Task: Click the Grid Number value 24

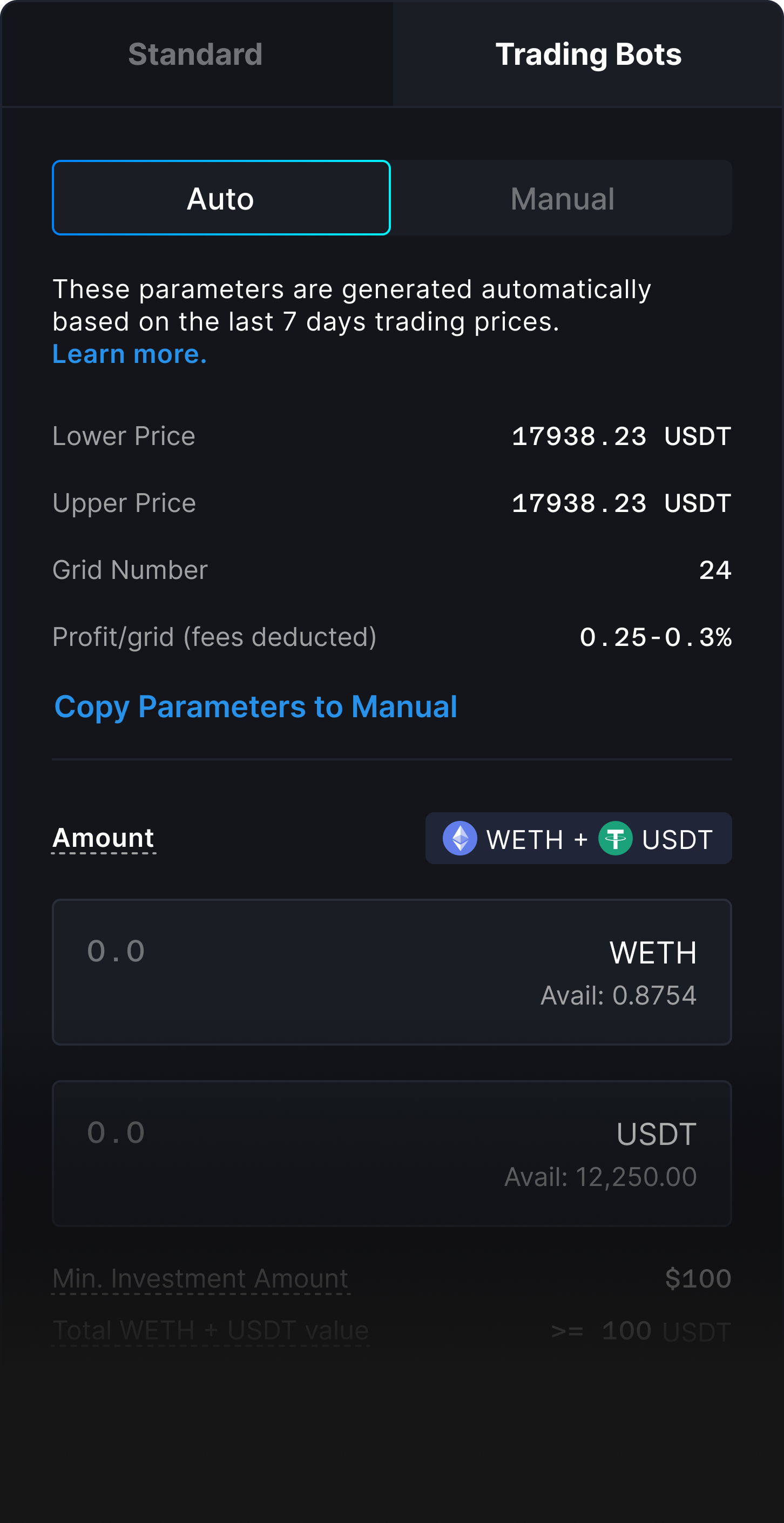Action: (x=715, y=570)
